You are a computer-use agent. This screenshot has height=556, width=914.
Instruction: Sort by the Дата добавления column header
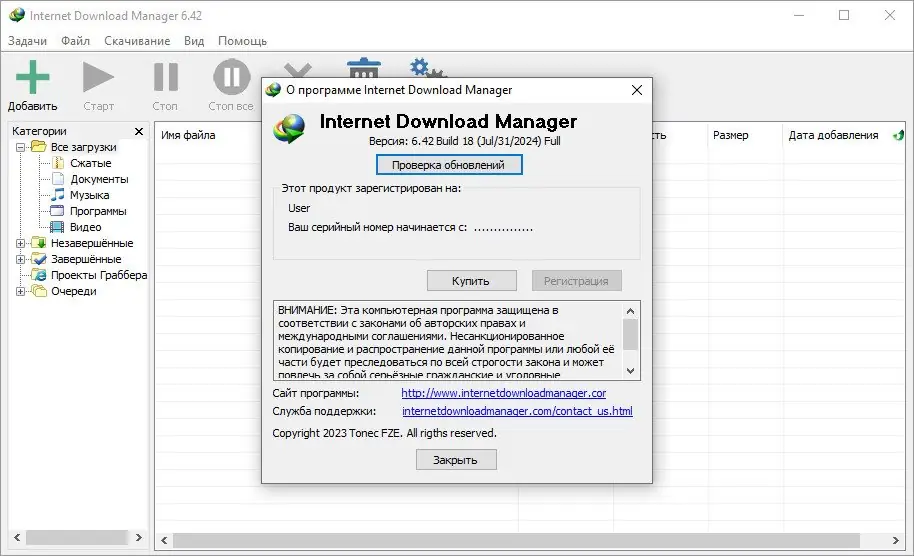pyautogui.click(x=834, y=135)
